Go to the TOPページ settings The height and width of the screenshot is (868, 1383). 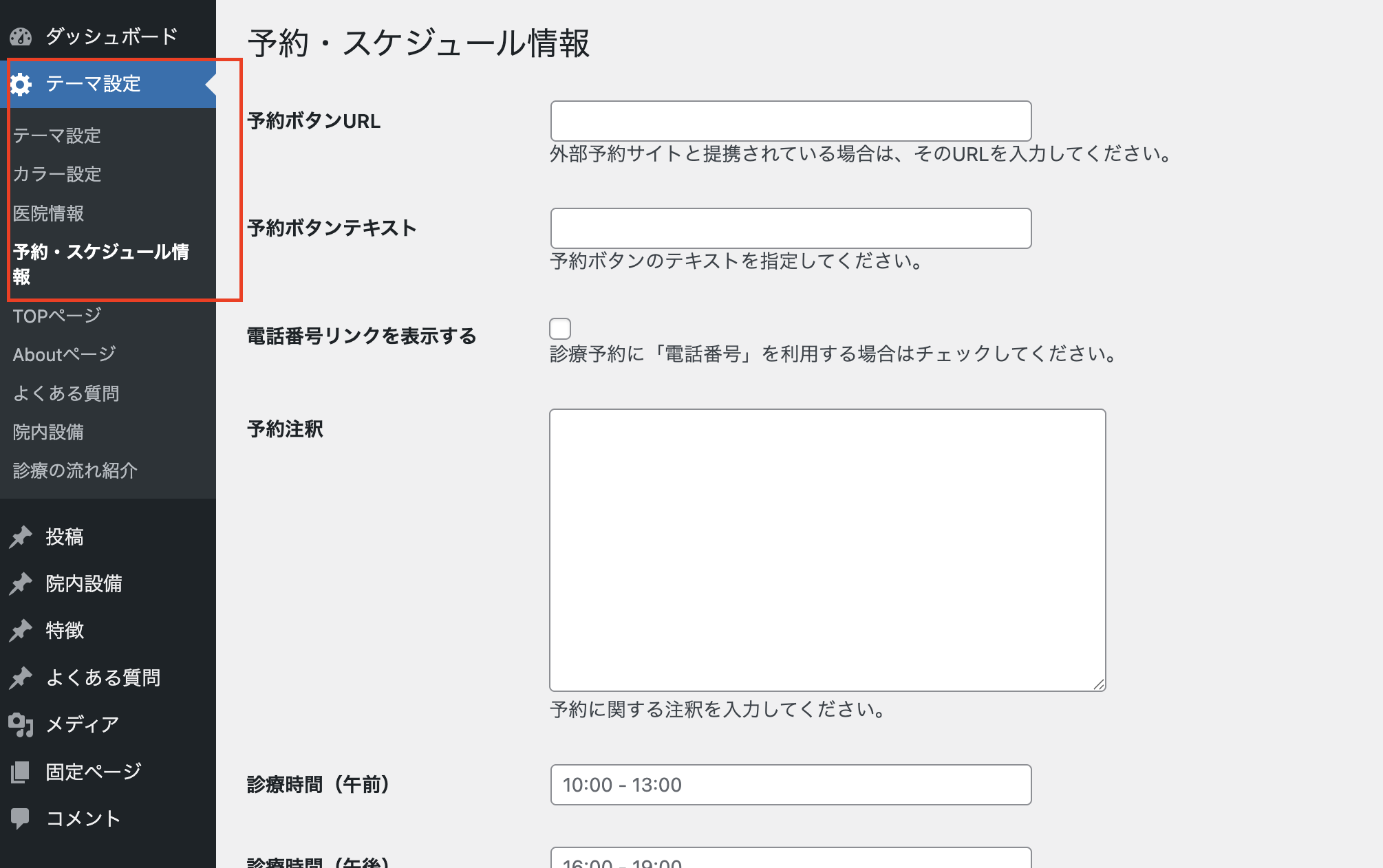57,316
